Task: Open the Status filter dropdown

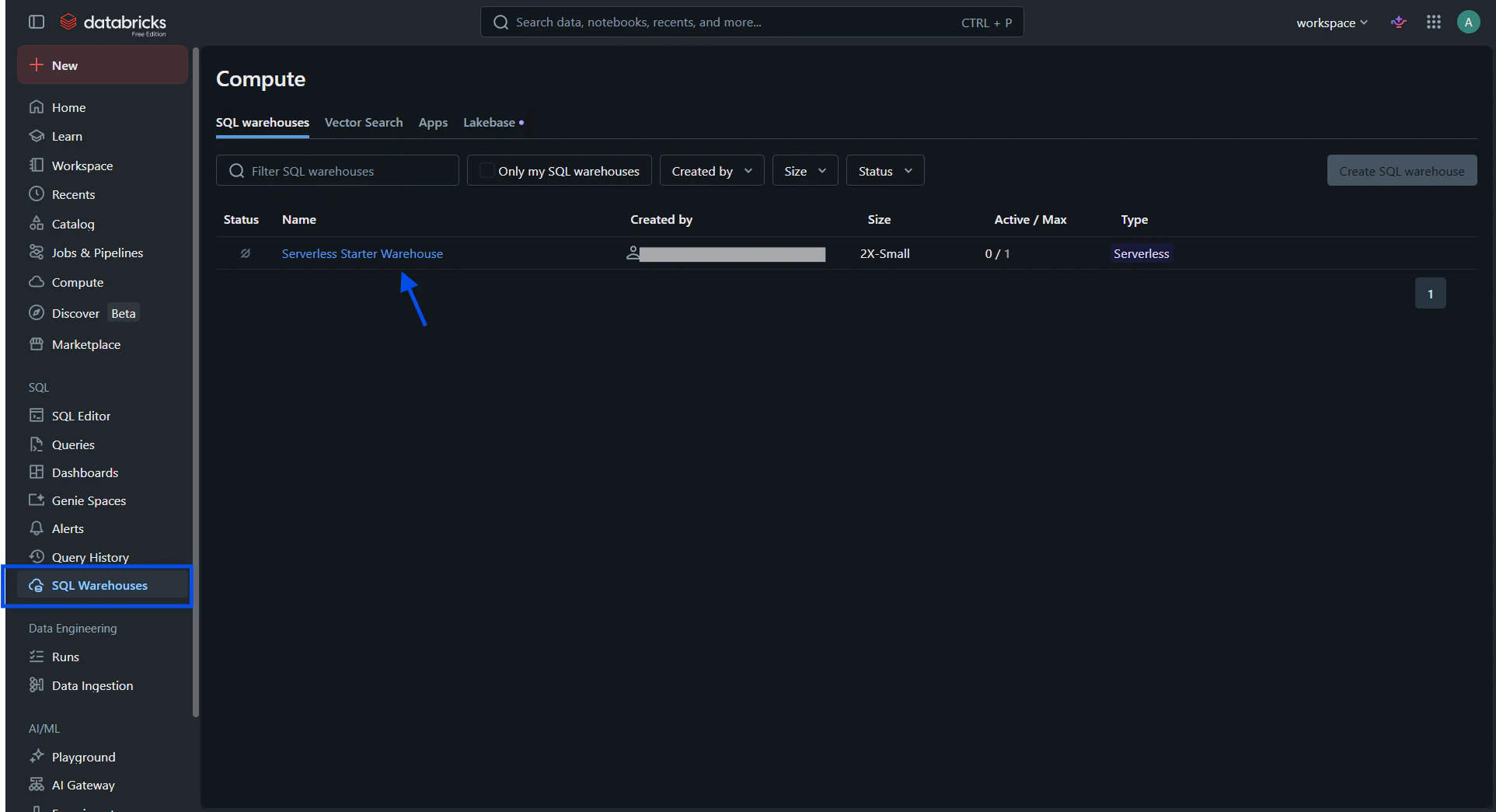Action: 885,171
